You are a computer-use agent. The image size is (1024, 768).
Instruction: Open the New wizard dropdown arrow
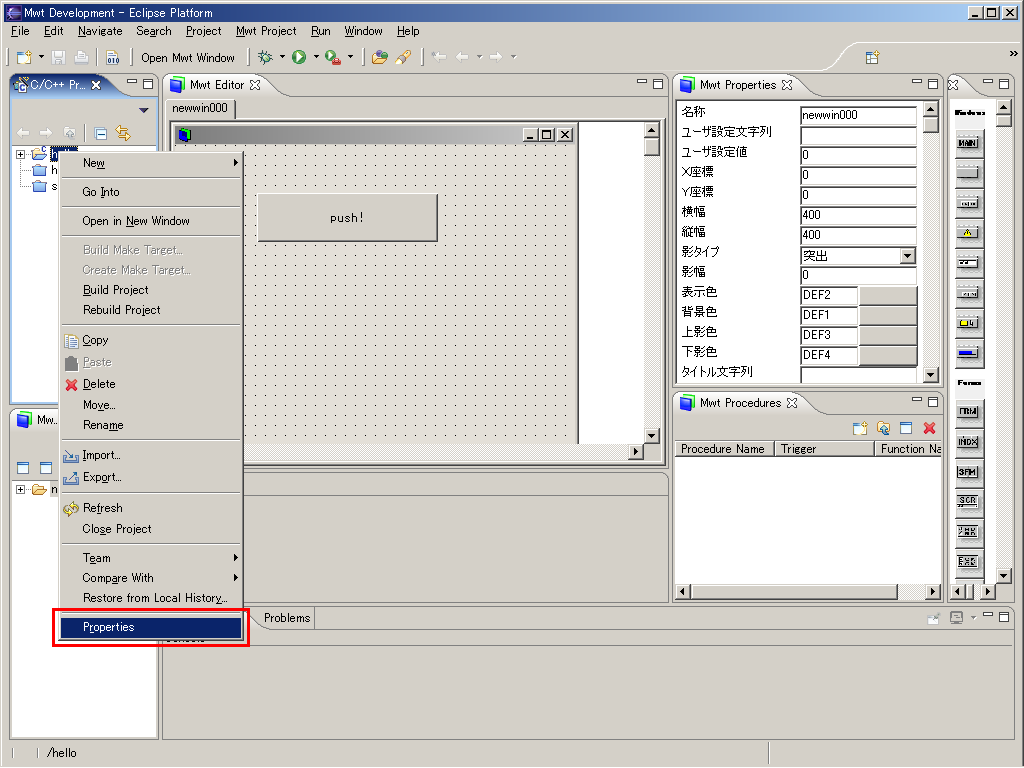pyautogui.click(x=41, y=57)
